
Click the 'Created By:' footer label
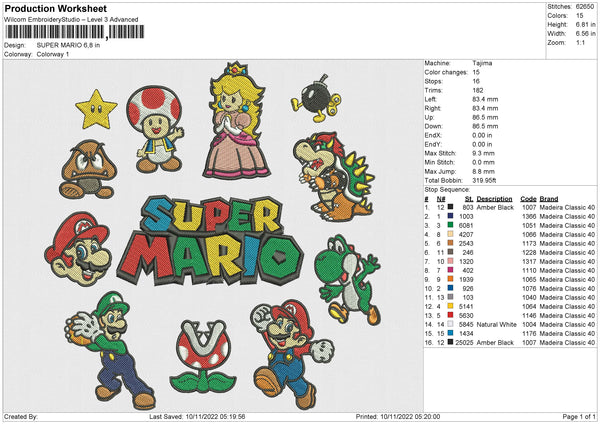[21, 417]
